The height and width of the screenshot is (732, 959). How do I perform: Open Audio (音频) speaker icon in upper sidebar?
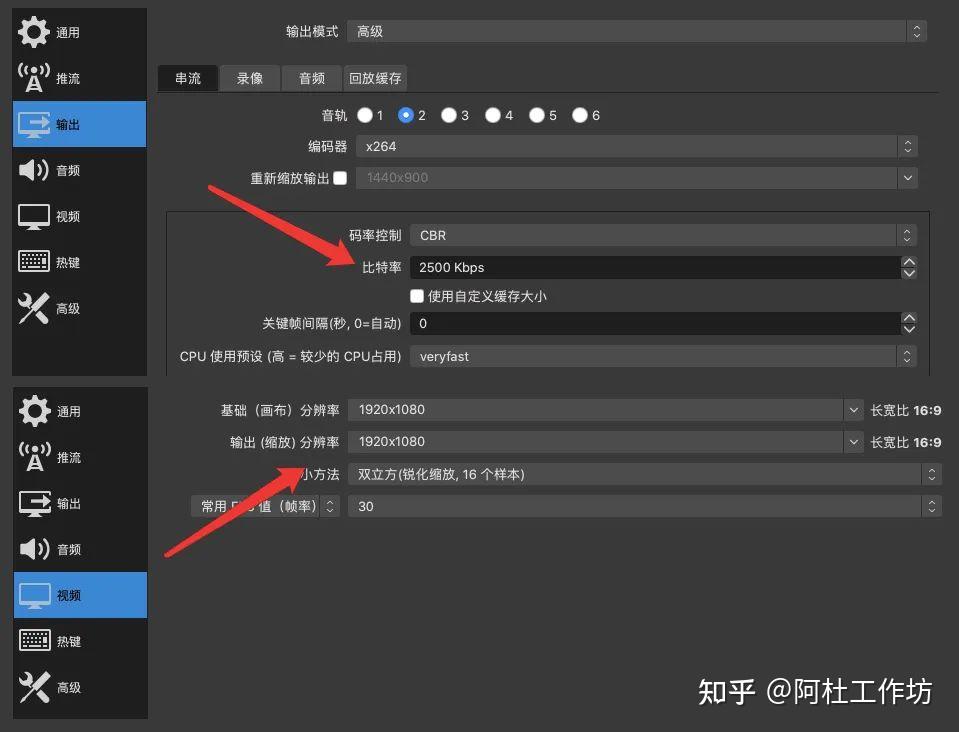[x=33, y=170]
